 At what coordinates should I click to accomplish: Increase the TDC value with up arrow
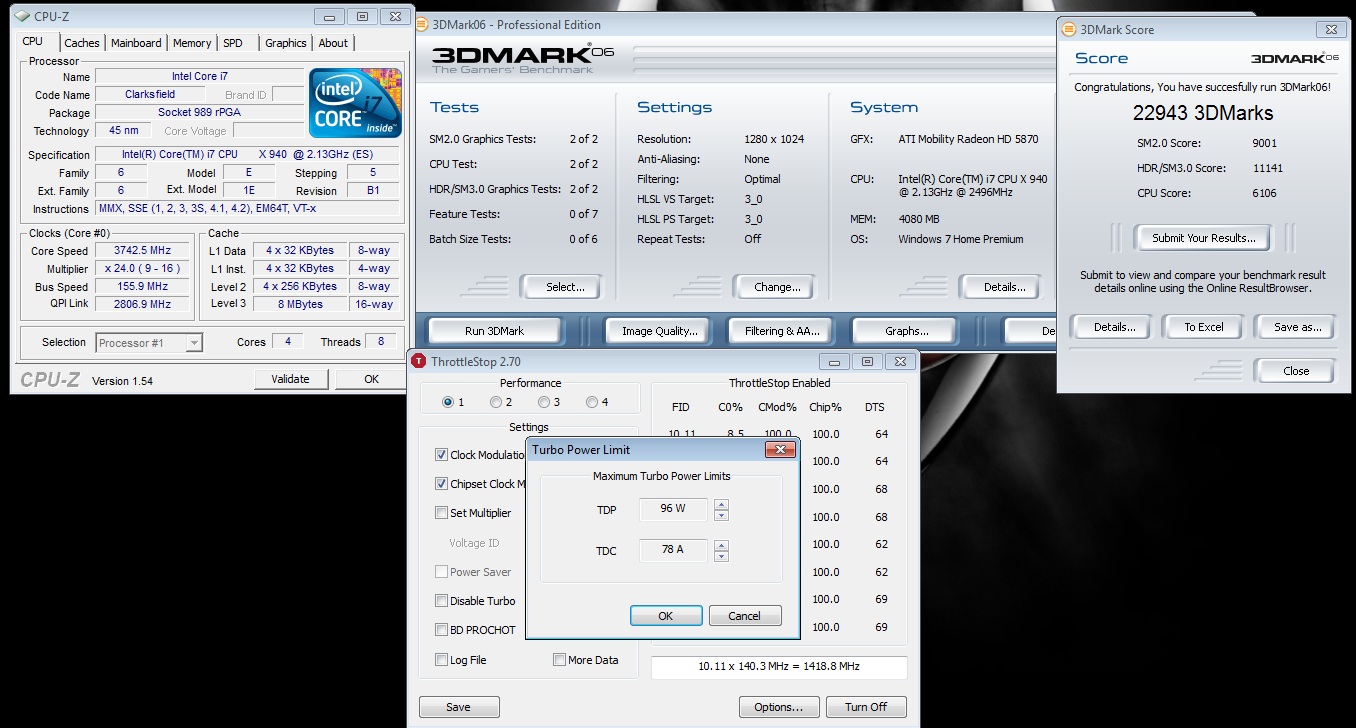tap(721, 545)
